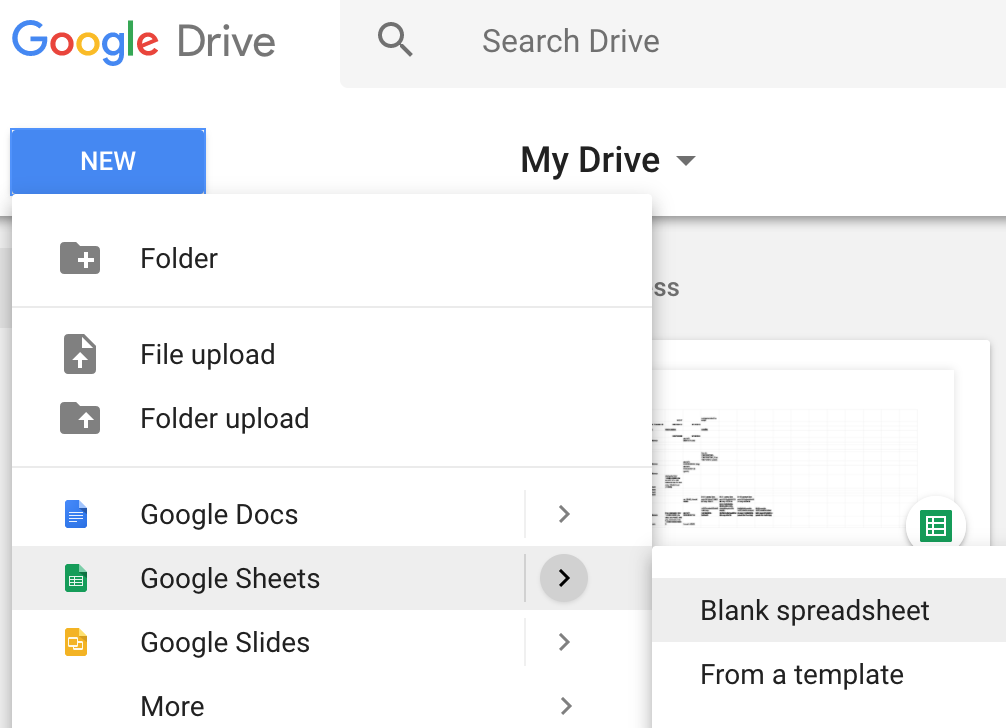Click the Search Drive input field
This screenshot has width=1006, height=728.
(x=571, y=40)
